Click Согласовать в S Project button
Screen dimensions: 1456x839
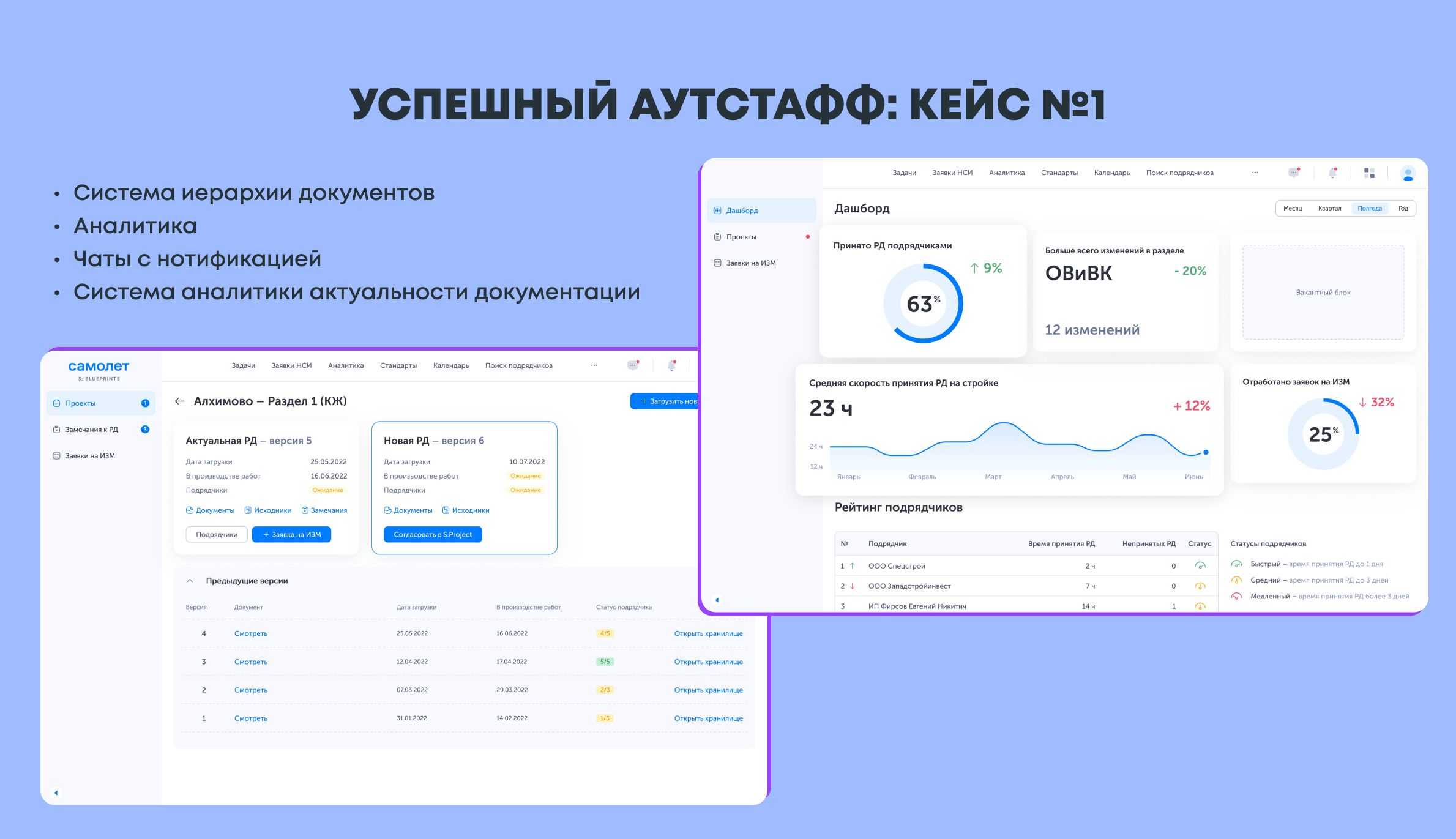pyautogui.click(x=432, y=533)
